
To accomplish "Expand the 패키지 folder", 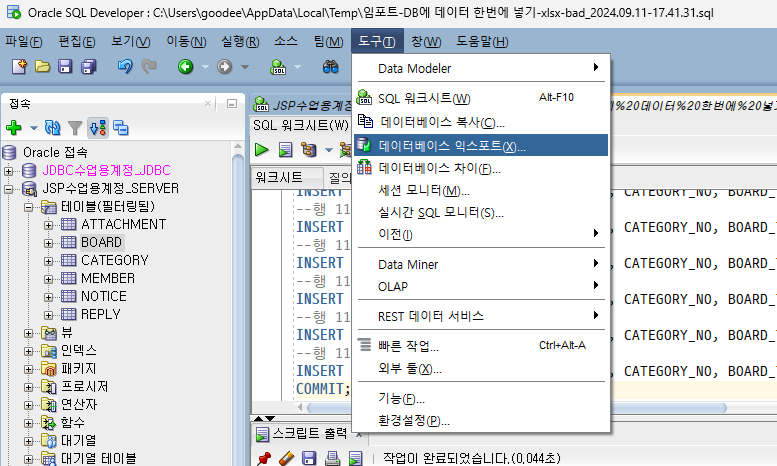I will click(28, 369).
